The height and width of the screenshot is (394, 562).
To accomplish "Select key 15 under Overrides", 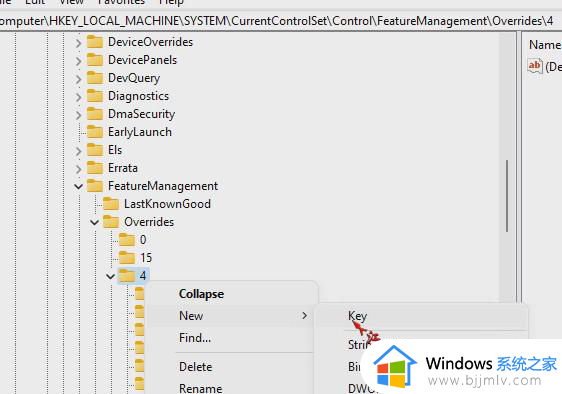I will [x=146, y=258].
